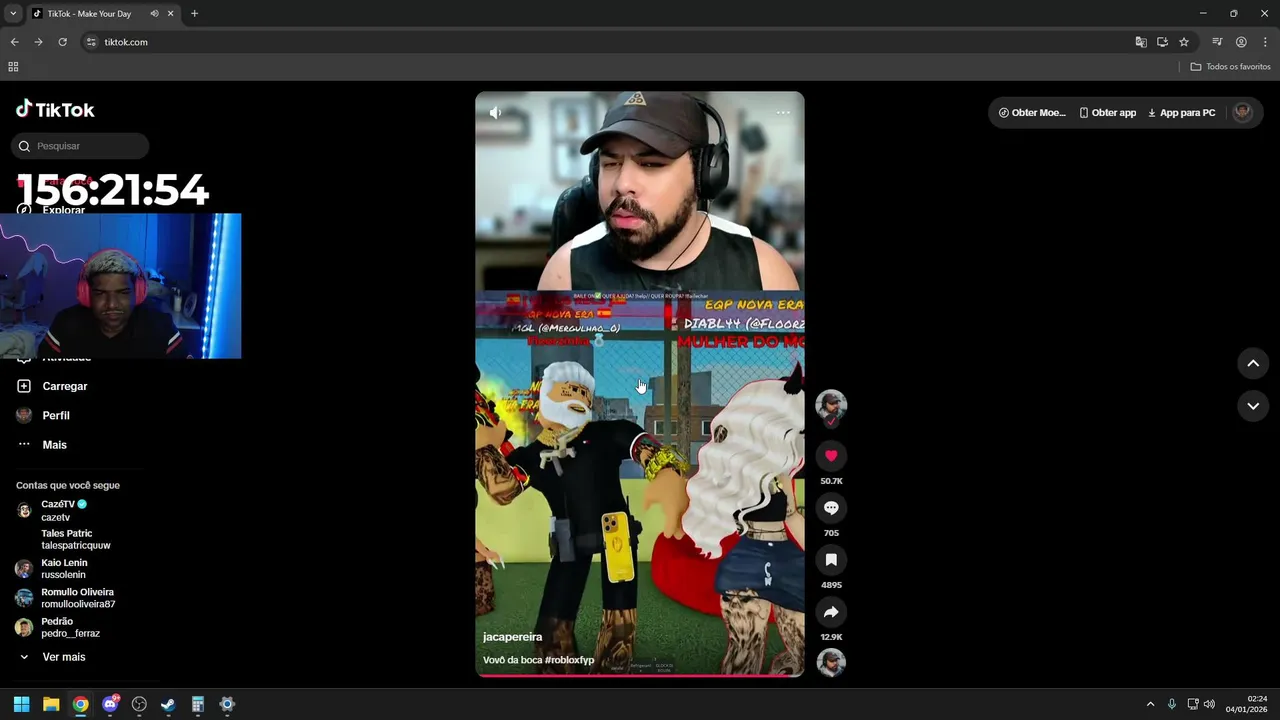The width and height of the screenshot is (1280, 720).
Task: Like the video with heart icon
Action: click(831, 456)
